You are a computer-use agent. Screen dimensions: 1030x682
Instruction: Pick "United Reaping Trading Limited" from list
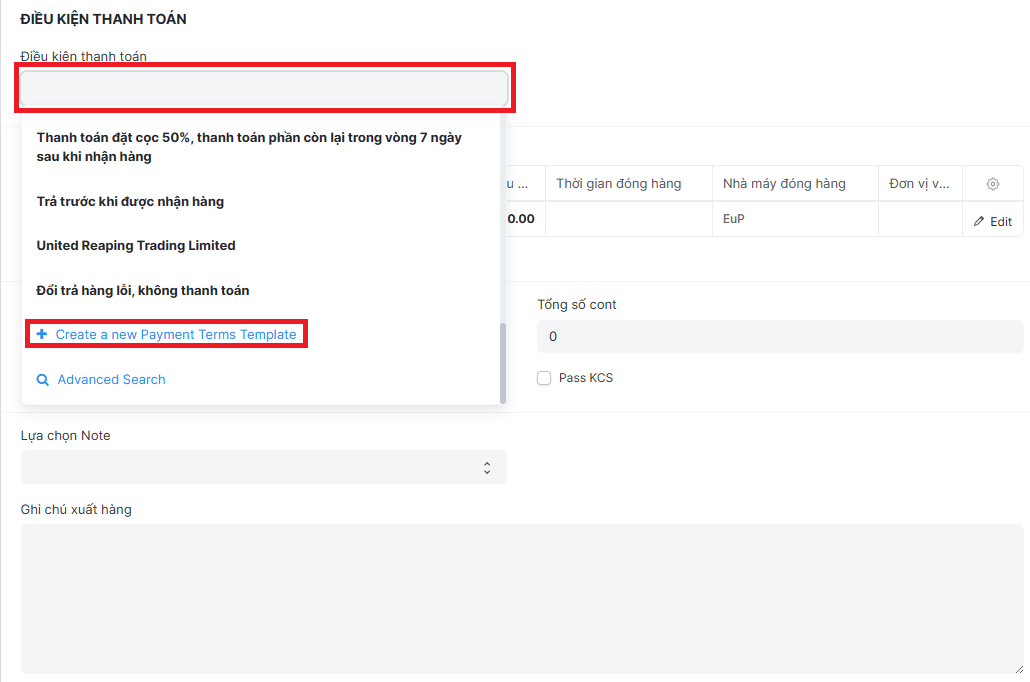[x=136, y=246]
